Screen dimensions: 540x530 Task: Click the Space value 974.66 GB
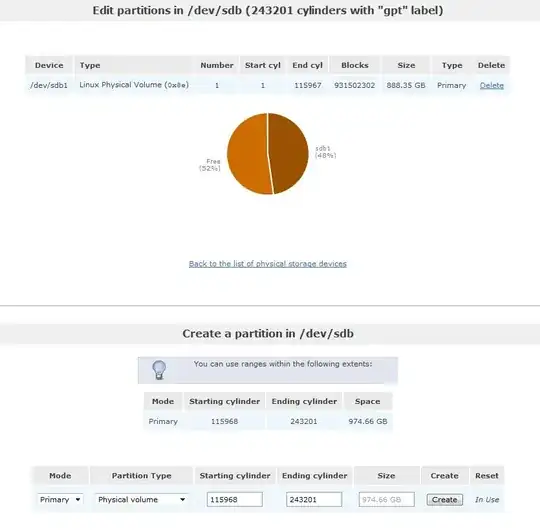coord(368,422)
